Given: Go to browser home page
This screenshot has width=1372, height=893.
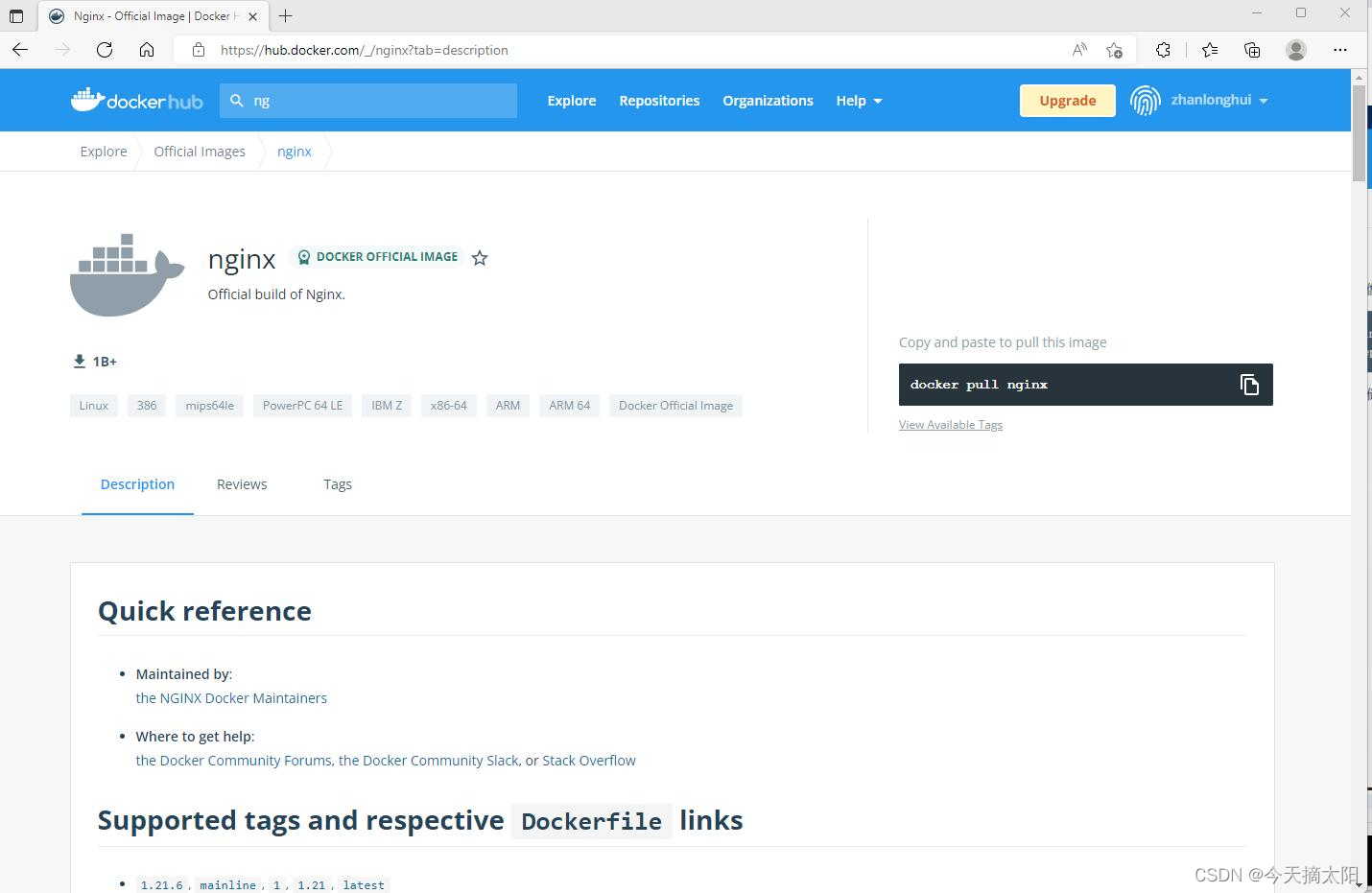Looking at the screenshot, I should [147, 50].
